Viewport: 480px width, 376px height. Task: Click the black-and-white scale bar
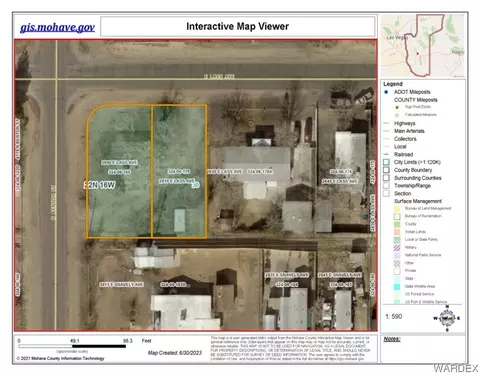72,346
